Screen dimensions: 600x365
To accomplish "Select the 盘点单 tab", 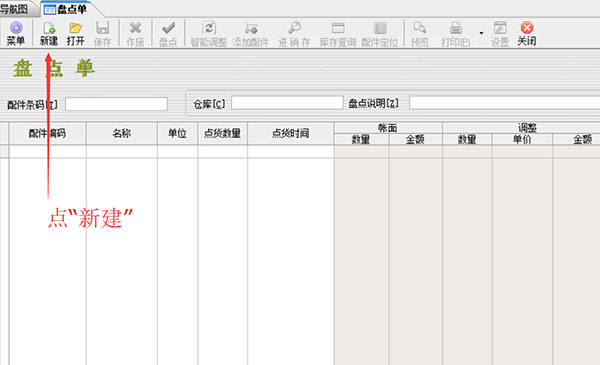I will [x=66, y=9].
